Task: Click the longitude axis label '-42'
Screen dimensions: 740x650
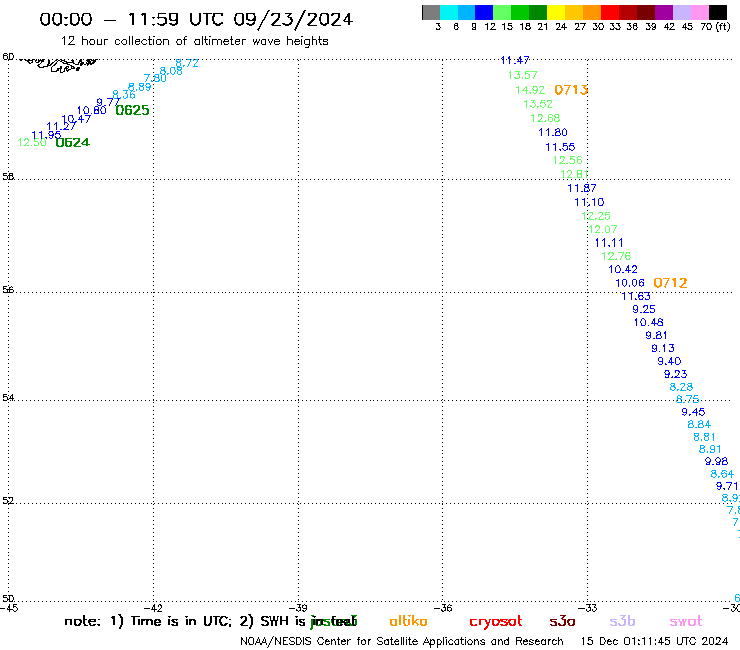Action: 153,608
